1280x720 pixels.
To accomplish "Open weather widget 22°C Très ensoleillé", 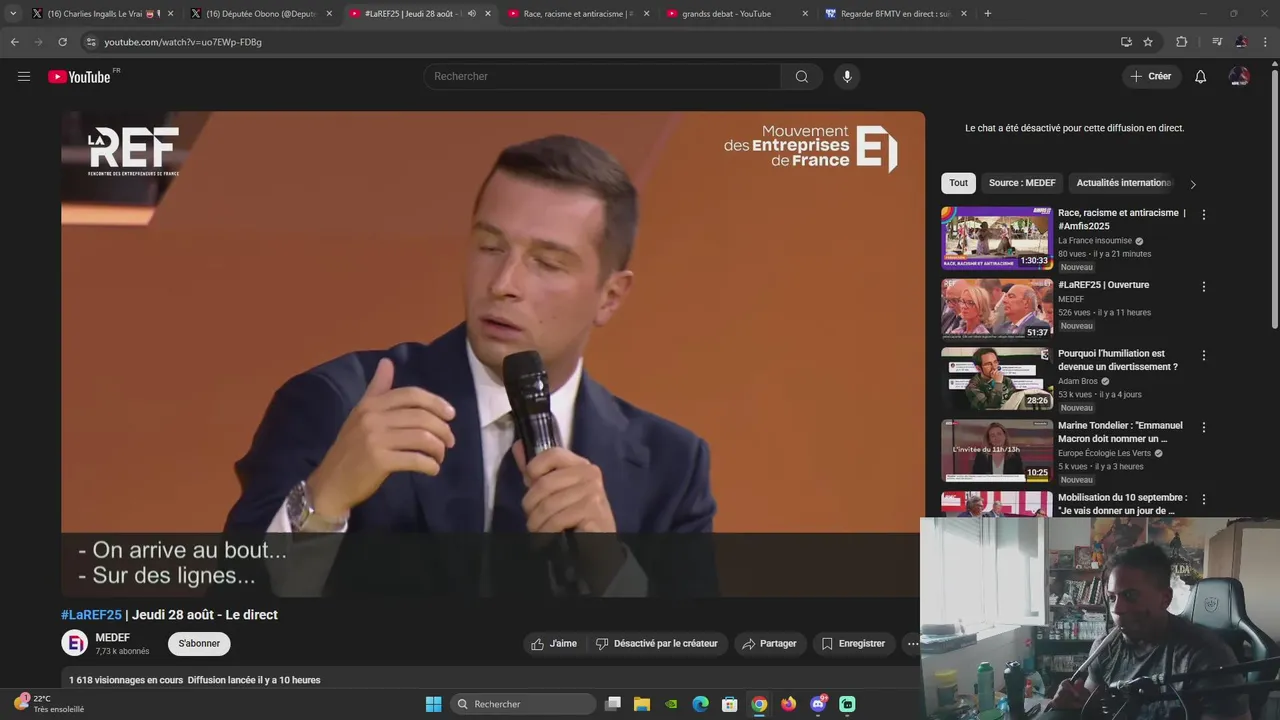I will pyautogui.click(x=50, y=704).
